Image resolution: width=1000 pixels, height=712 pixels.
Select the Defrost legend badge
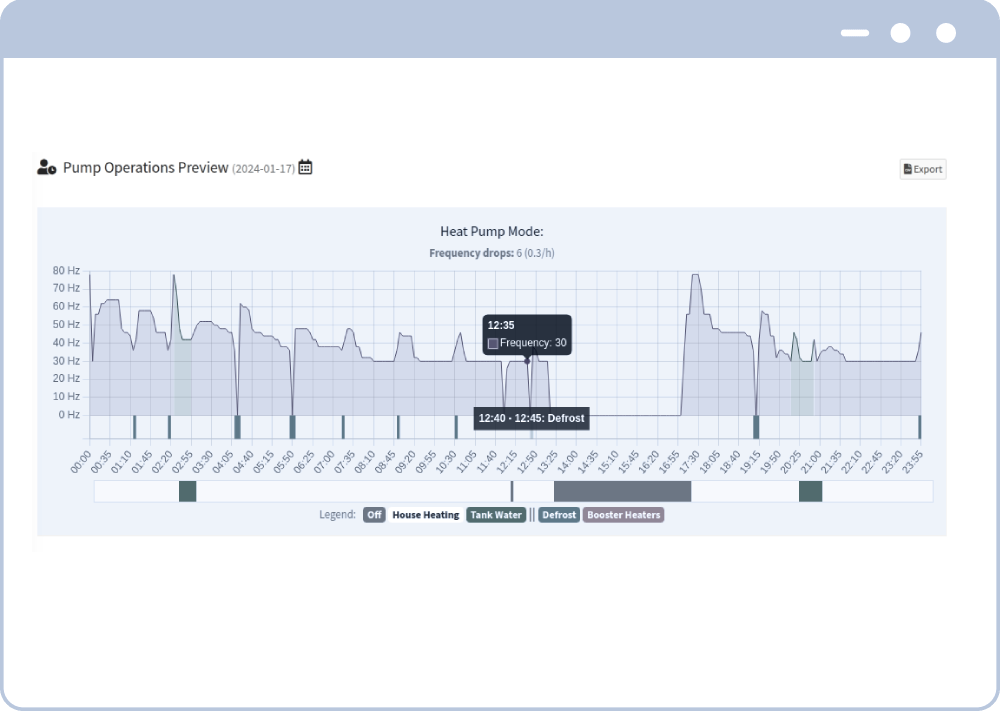coord(559,515)
